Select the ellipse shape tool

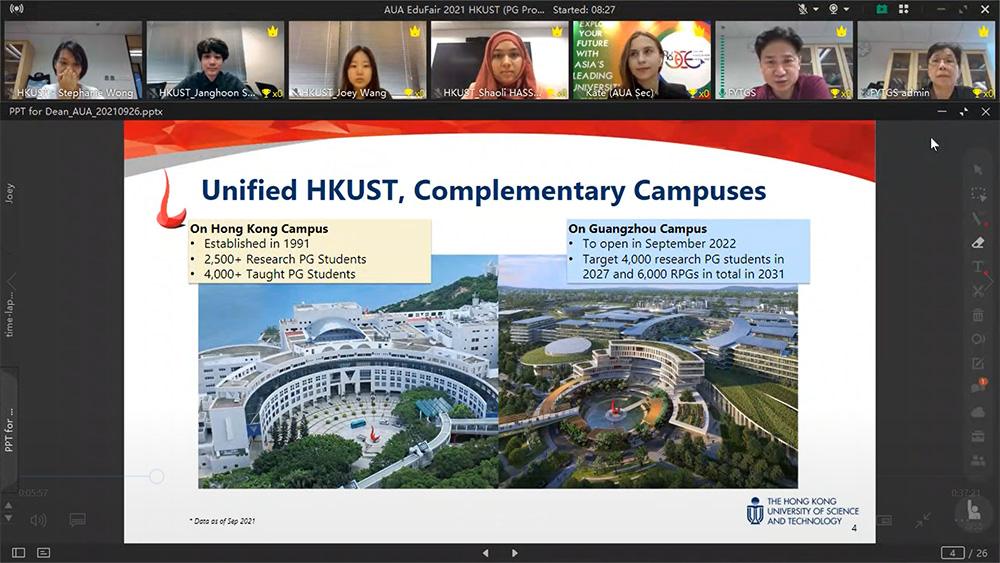pyautogui.click(x=978, y=339)
